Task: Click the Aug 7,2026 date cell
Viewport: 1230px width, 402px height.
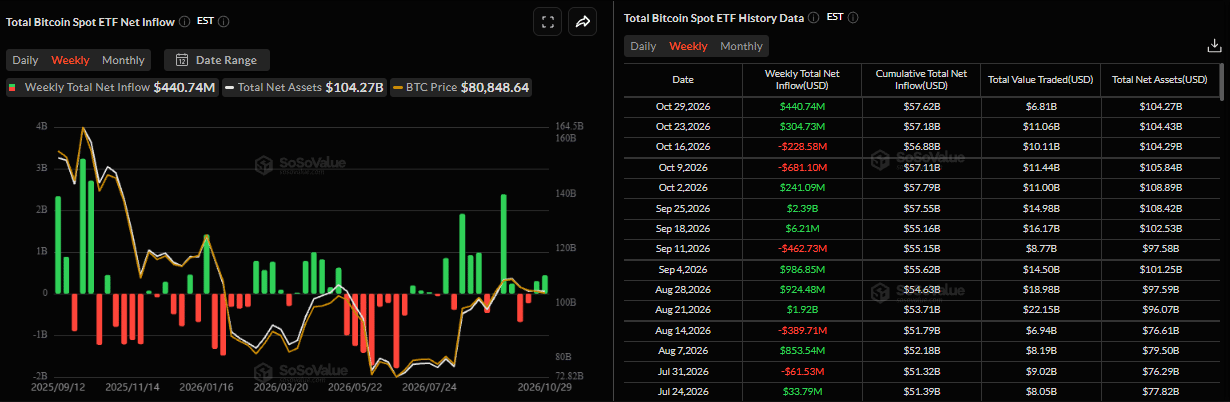Action: tap(682, 349)
